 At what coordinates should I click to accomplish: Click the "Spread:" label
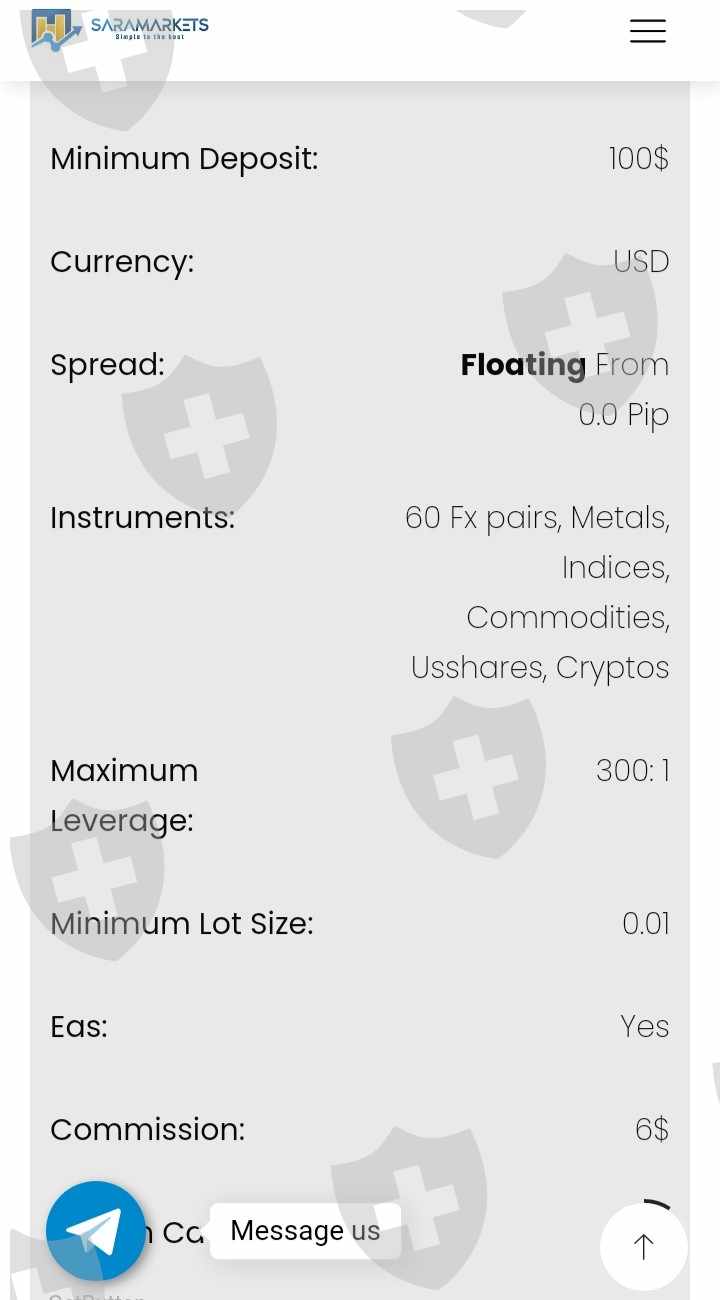[107, 365]
